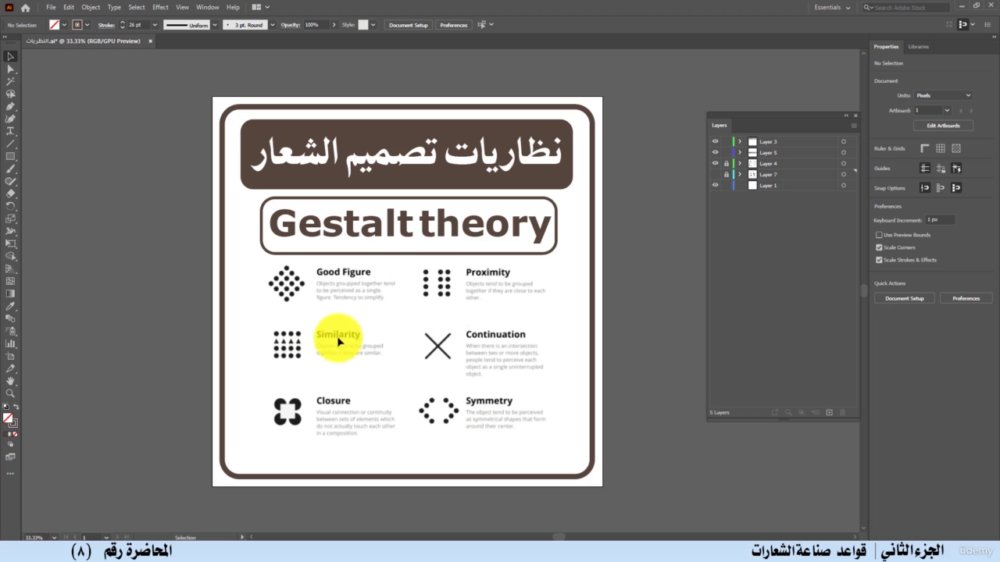The width and height of the screenshot is (1000, 562).
Task: Select the Column Graph tool
Action: pos(10,344)
